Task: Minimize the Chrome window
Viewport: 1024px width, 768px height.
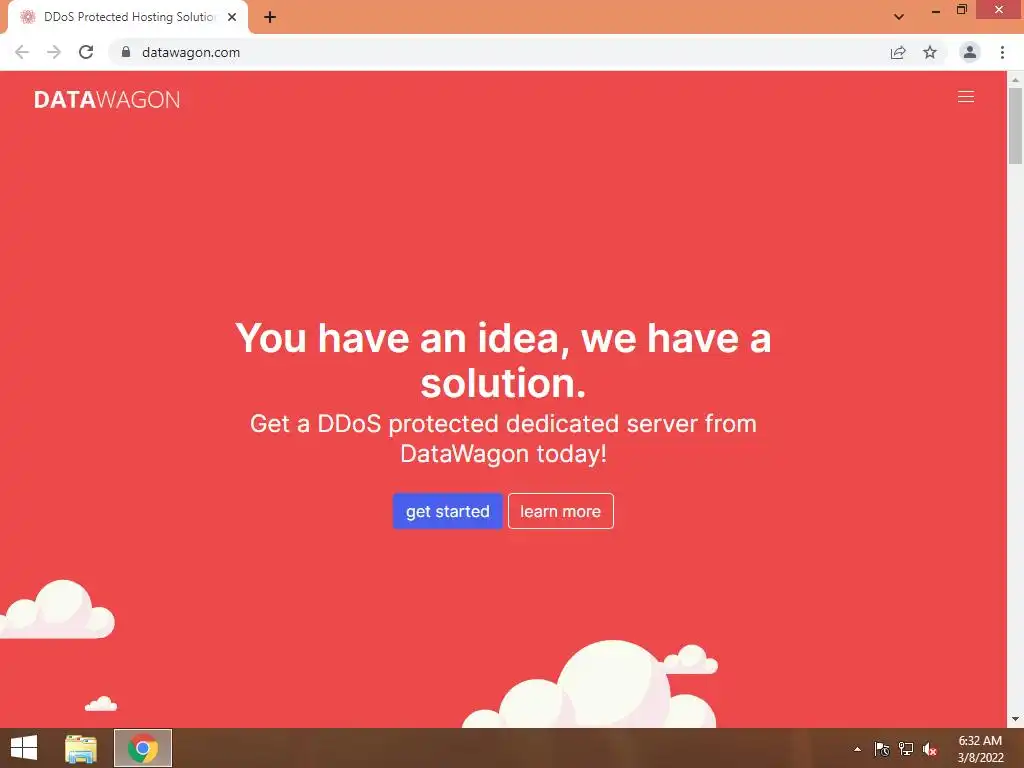Action: (936, 11)
